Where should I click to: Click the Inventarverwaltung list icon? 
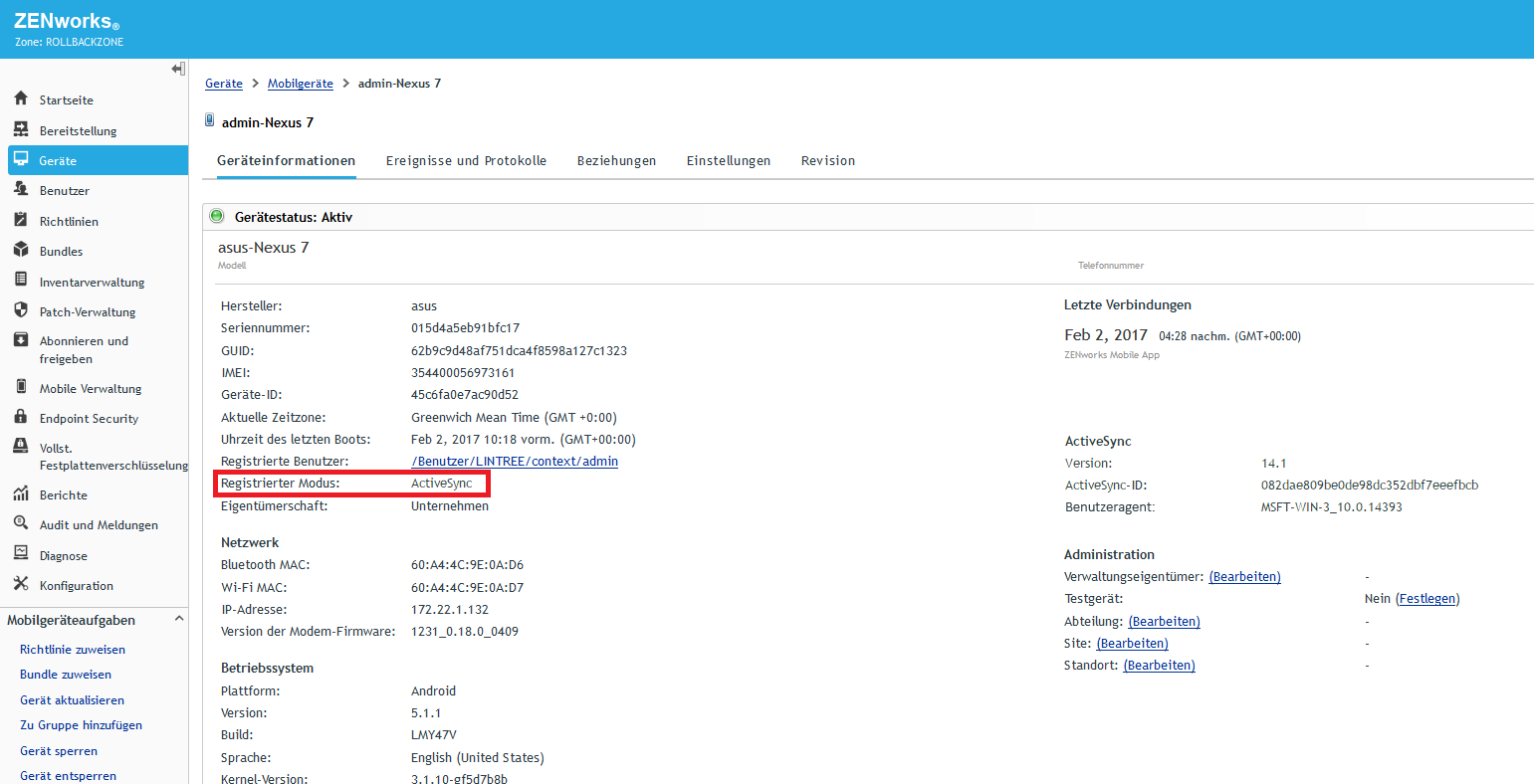coord(21,281)
